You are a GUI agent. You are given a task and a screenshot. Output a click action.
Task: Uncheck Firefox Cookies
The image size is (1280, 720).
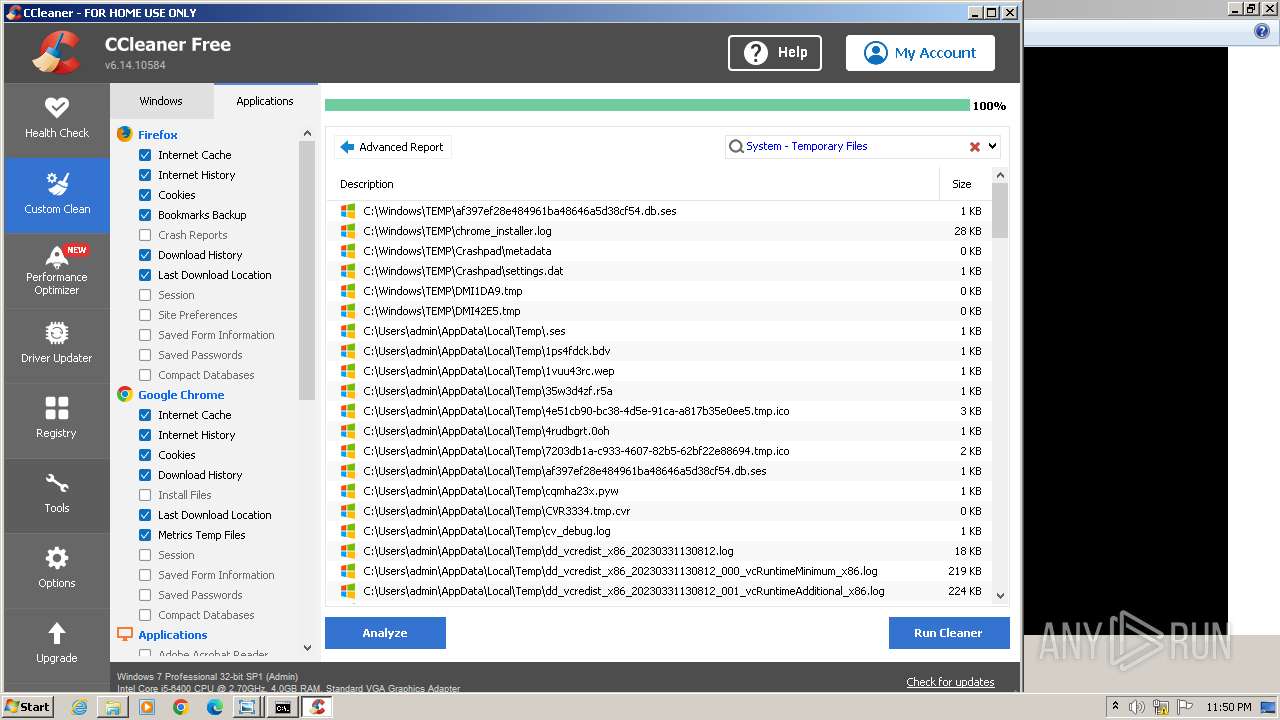[145, 195]
